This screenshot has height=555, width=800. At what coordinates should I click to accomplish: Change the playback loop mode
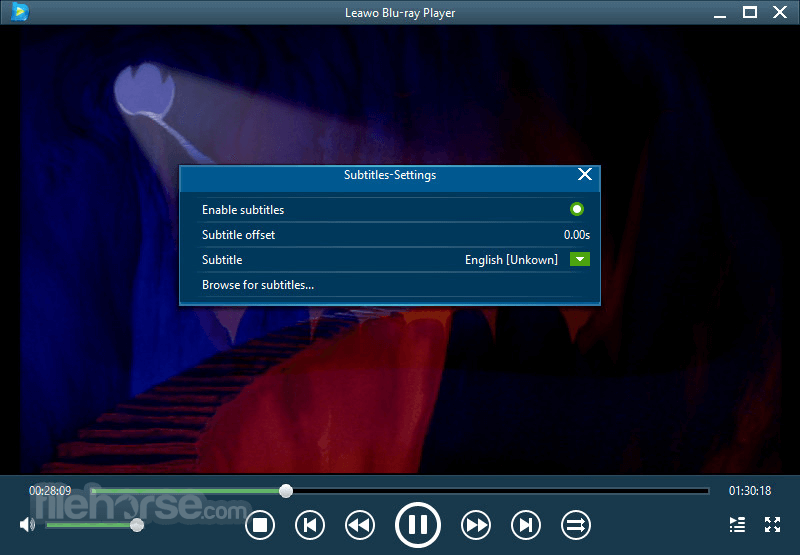point(576,525)
